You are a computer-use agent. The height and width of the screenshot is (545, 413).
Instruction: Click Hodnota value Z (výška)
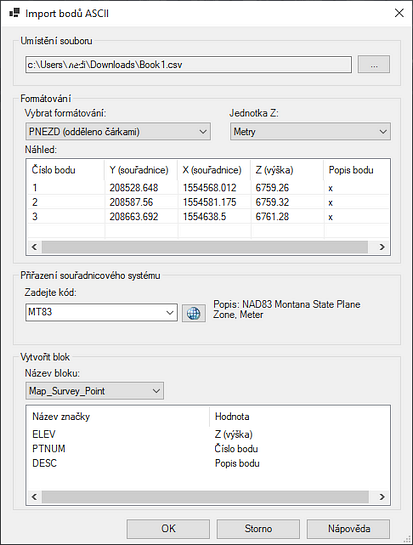pos(234,434)
